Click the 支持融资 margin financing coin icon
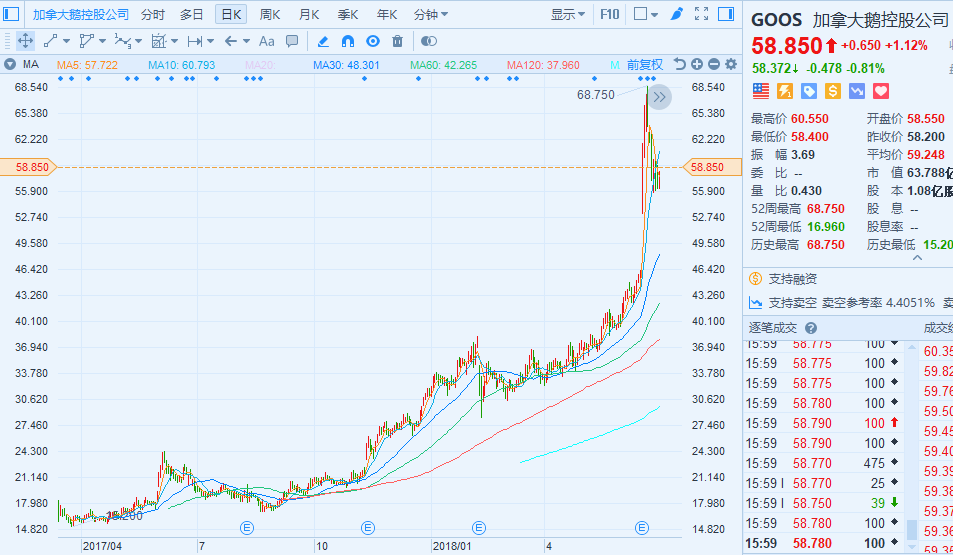Image resolution: width=953 pixels, height=555 pixels. point(755,278)
